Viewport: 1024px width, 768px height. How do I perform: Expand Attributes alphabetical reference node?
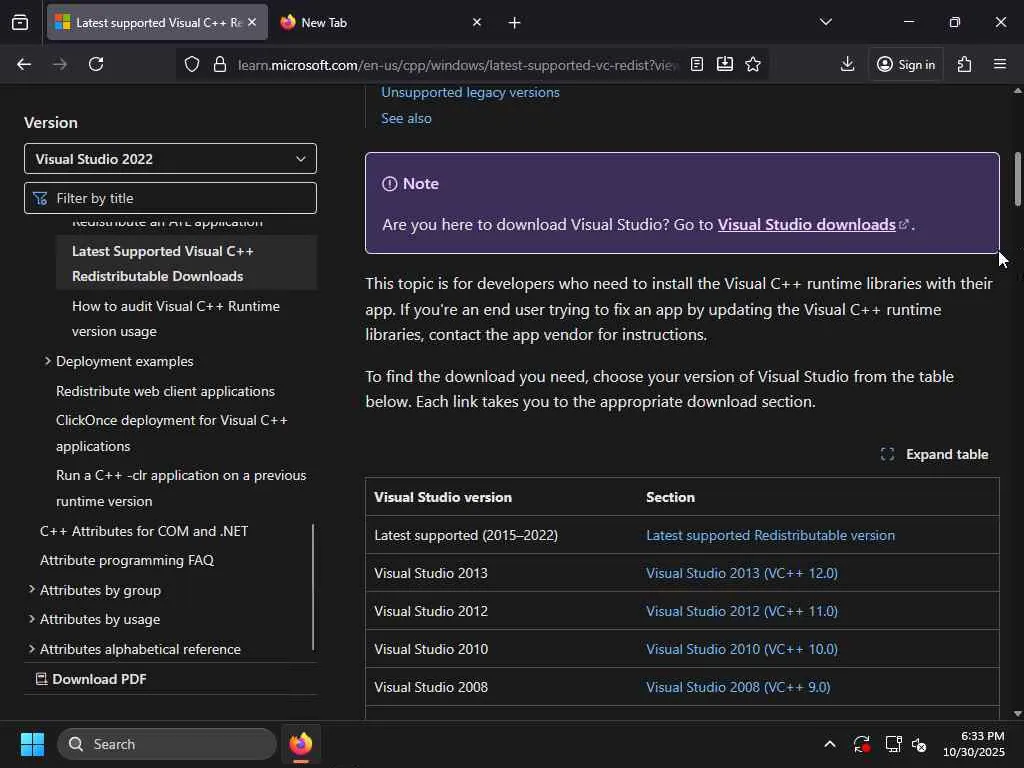[x=31, y=649]
